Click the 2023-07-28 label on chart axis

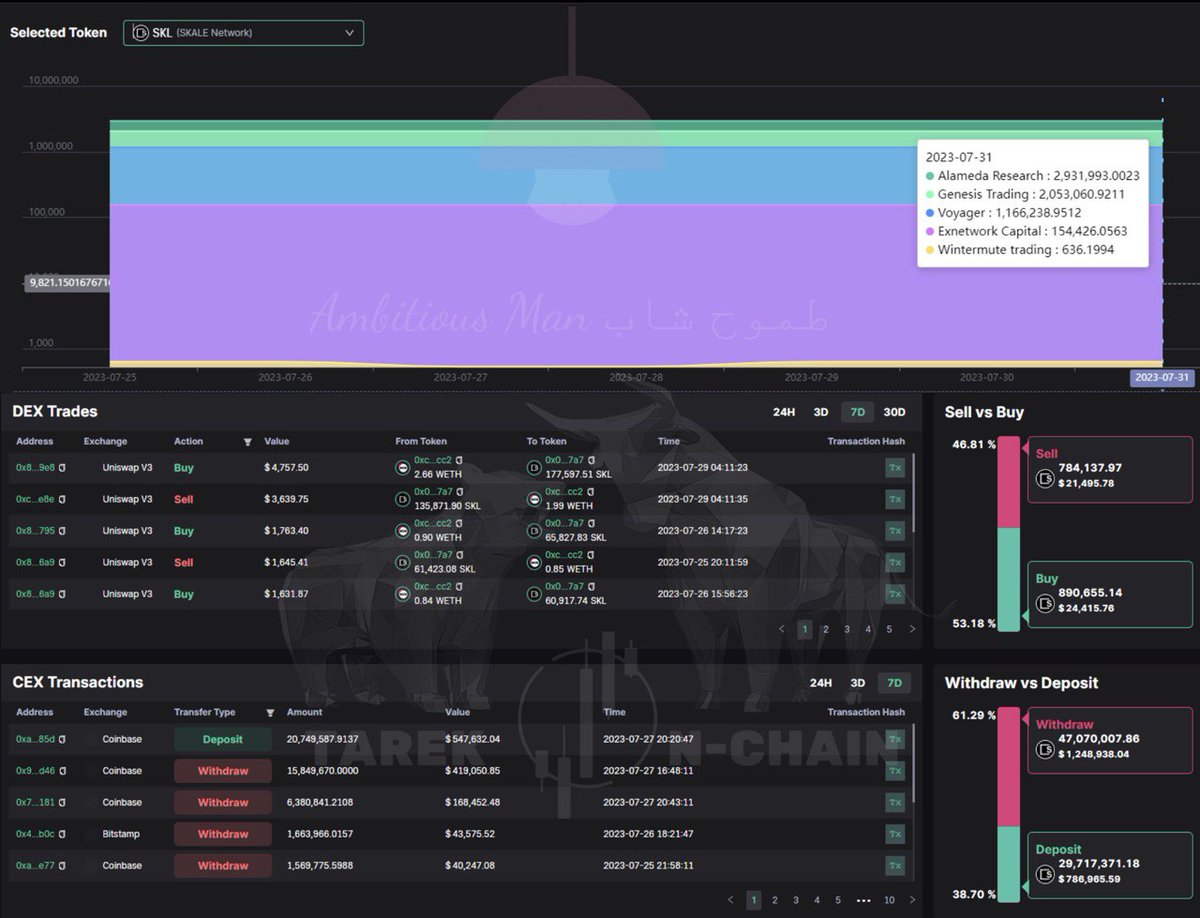pos(636,377)
